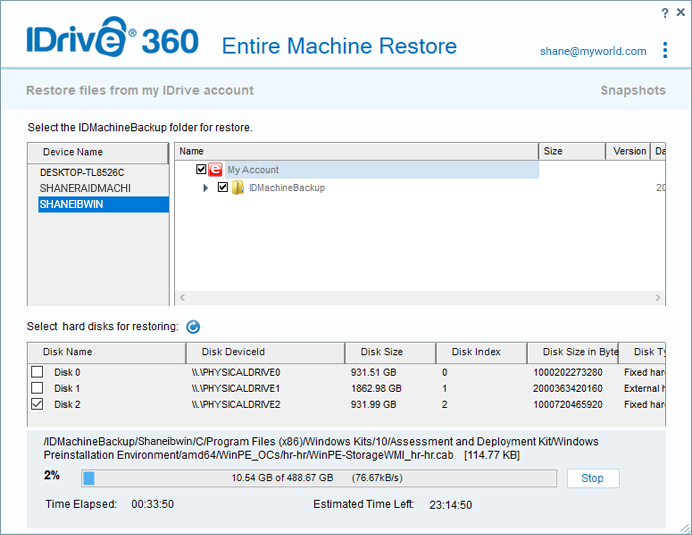The width and height of the screenshot is (692, 535).
Task: Uncheck the Disk 2 checkbox
Action: (x=37, y=404)
